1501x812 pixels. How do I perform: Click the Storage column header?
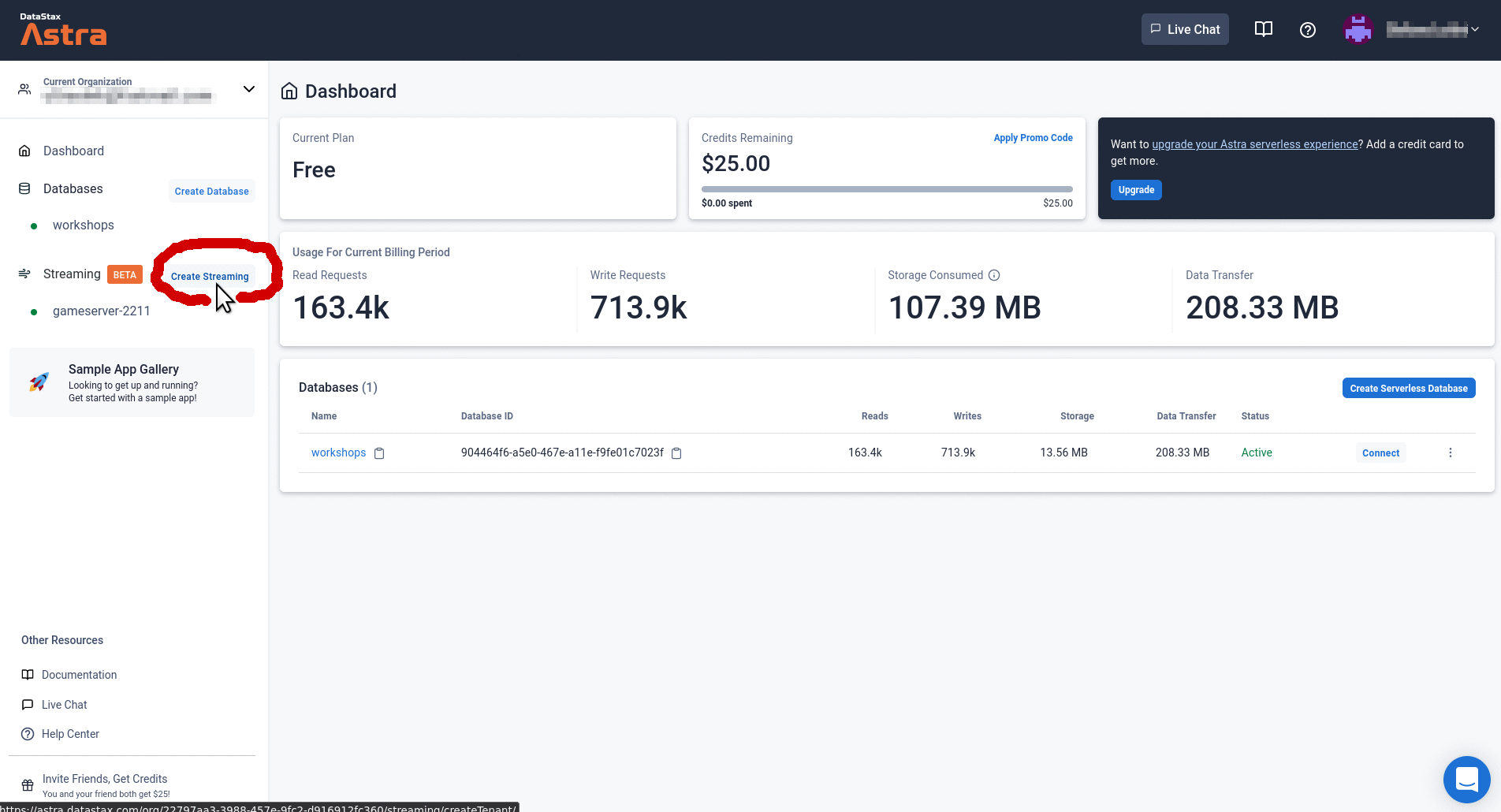[x=1077, y=416]
